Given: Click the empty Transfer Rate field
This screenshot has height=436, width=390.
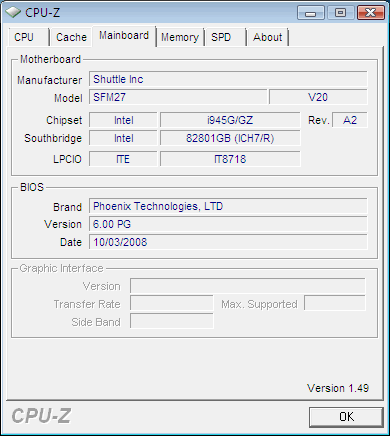Looking at the screenshot, I should (x=172, y=304).
